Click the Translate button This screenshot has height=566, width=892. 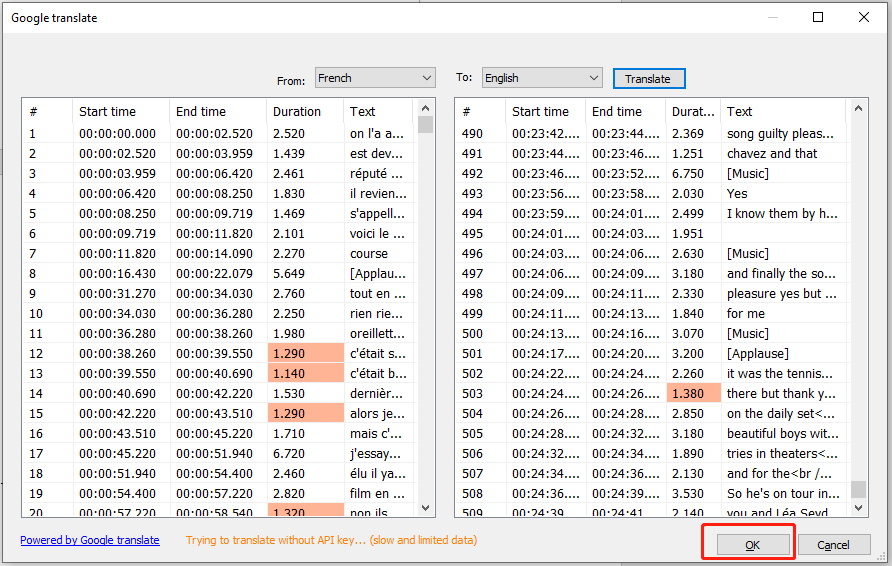pos(649,79)
